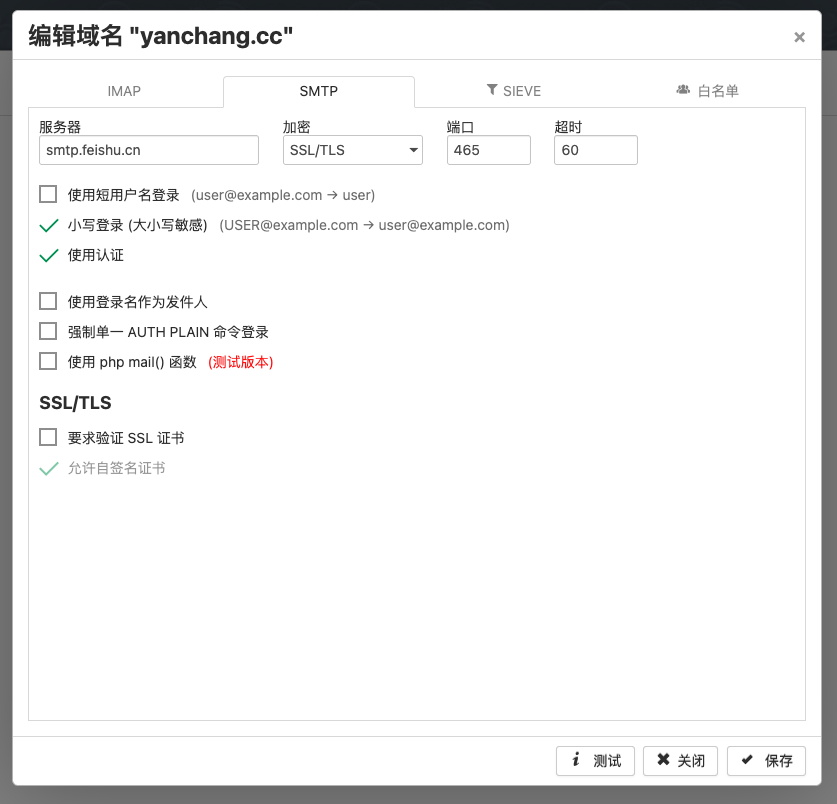
Task: Click the checkmark icon on 保存 button
Action: [x=747, y=761]
